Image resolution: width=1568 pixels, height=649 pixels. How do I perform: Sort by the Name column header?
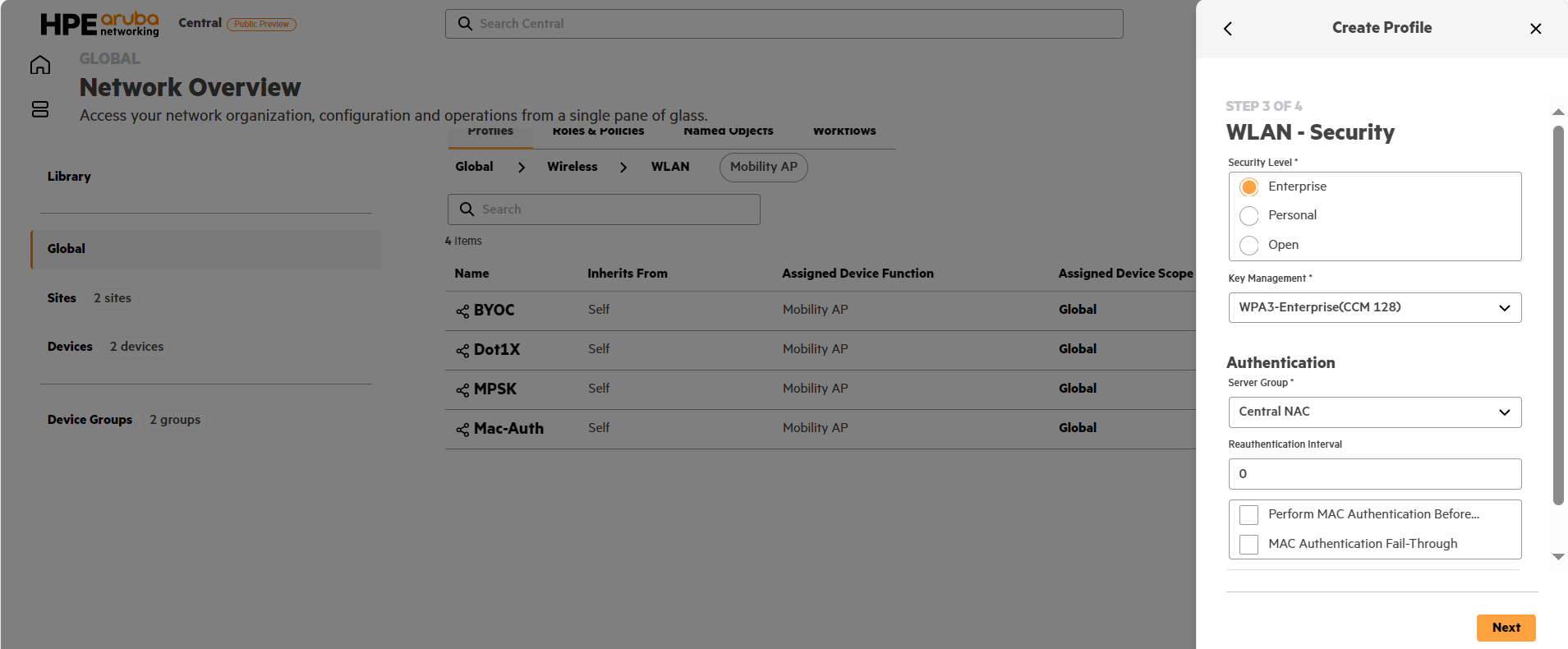coord(471,274)
